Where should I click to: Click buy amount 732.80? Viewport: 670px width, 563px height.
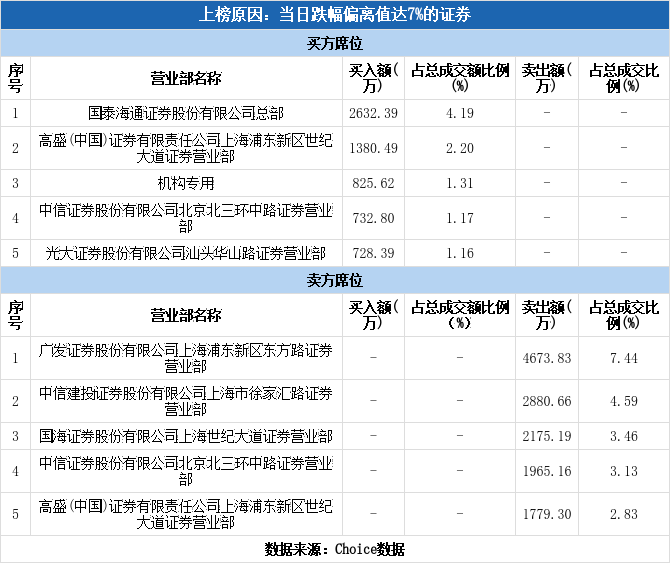(x=373, y=218)
